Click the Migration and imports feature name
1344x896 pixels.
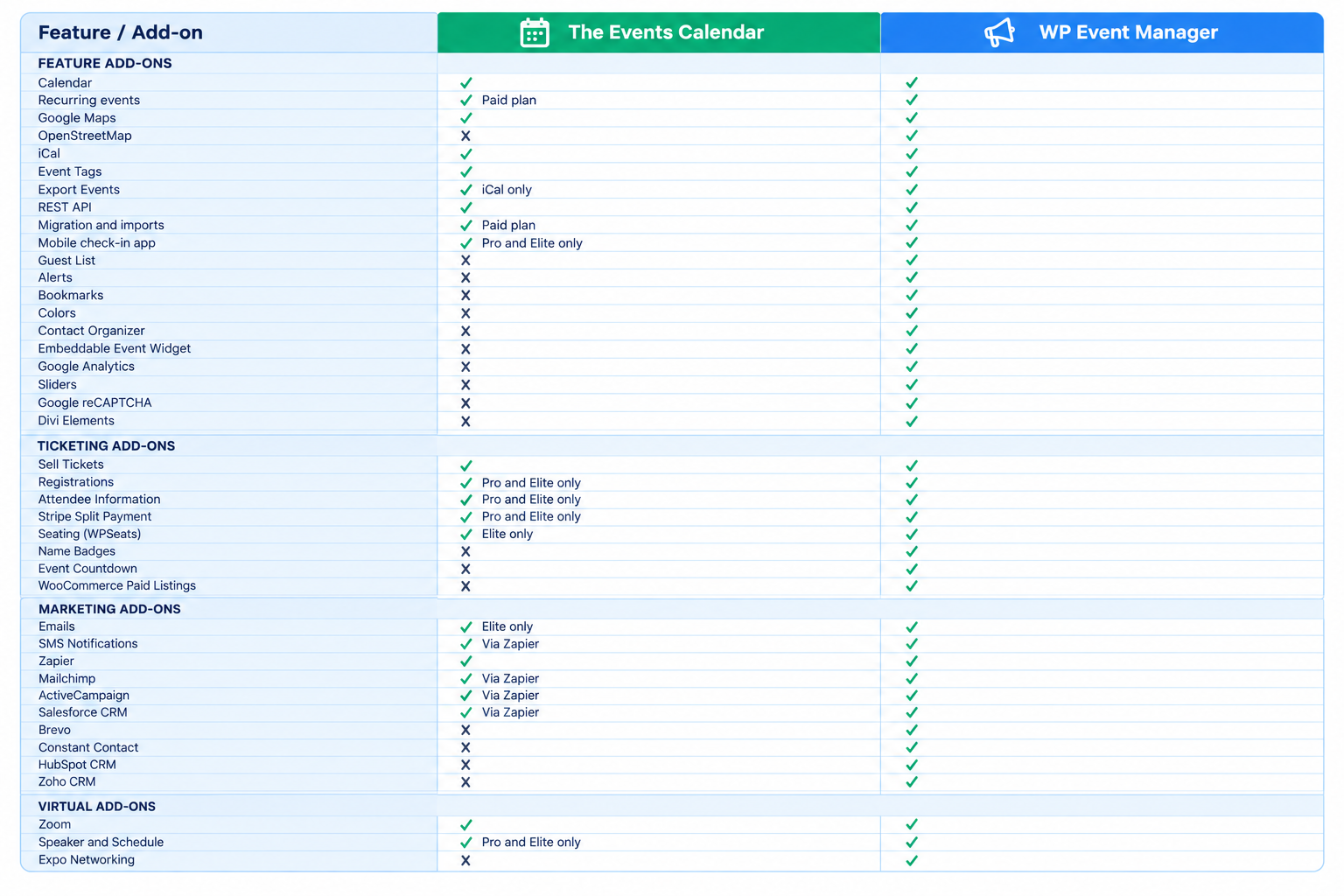point(101,225)
